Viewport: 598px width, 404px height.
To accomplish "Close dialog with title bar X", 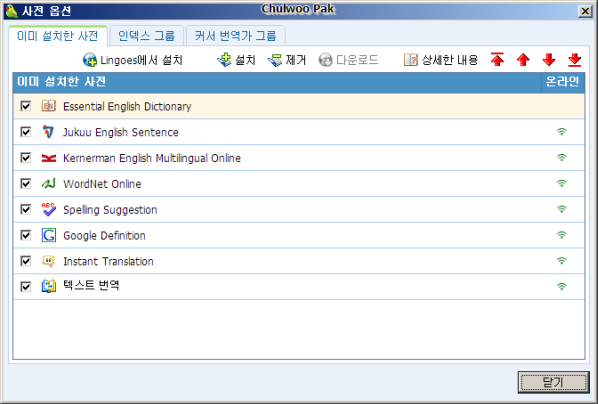I will (x=585, y=11).
